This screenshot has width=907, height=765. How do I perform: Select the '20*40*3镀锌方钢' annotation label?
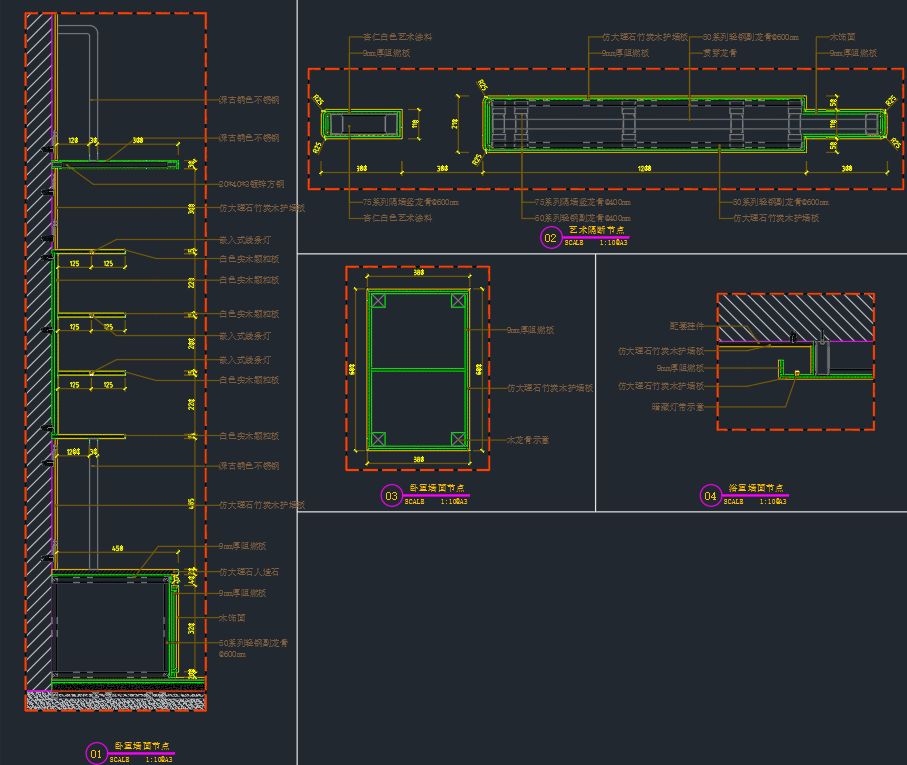(x=252, y=184)
